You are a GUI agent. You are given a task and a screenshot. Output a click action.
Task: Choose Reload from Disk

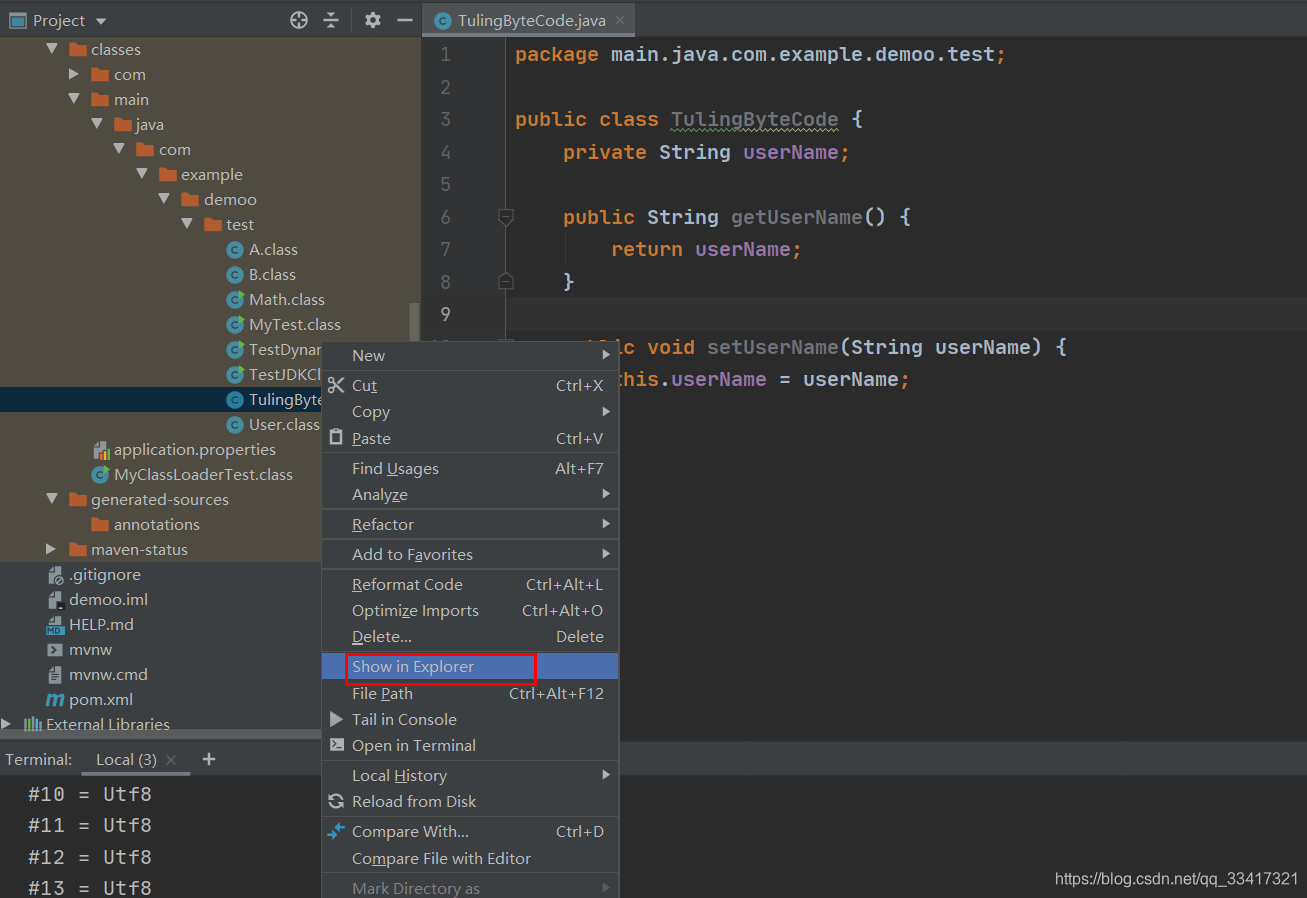470,801
